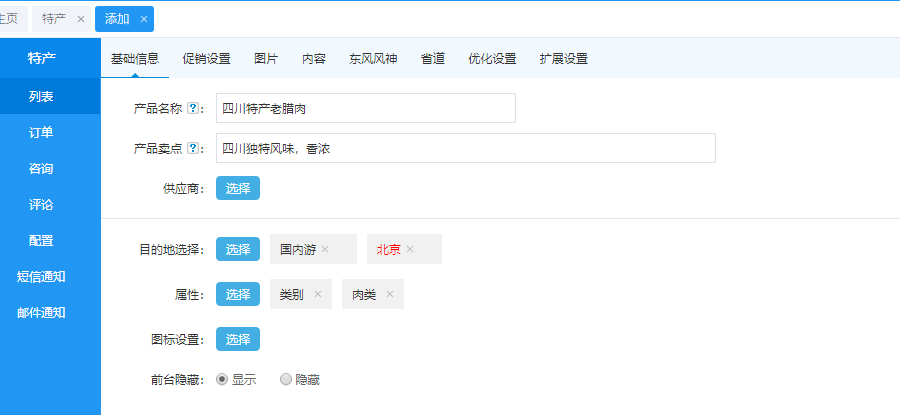Image resolution: width=900 pixels, height=415 pixels.
Task: Switch to the 促销设置 tab
Action: tap(206, 59)
